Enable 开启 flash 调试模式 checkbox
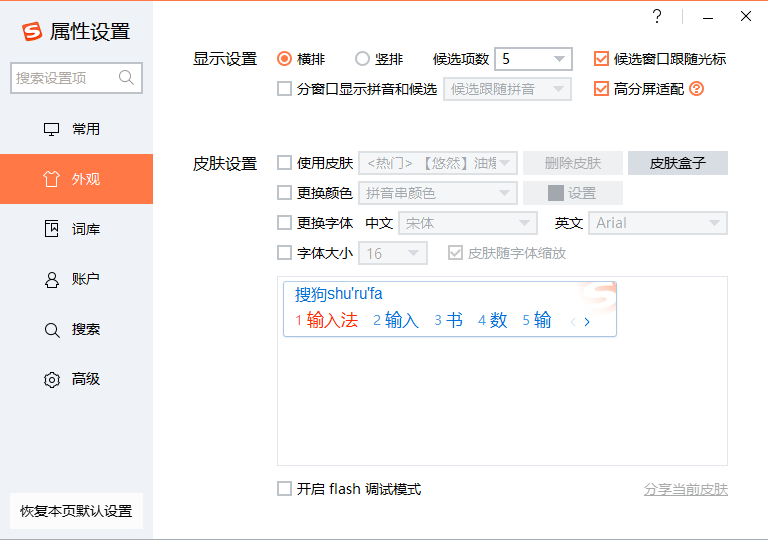 pos(285,489)
